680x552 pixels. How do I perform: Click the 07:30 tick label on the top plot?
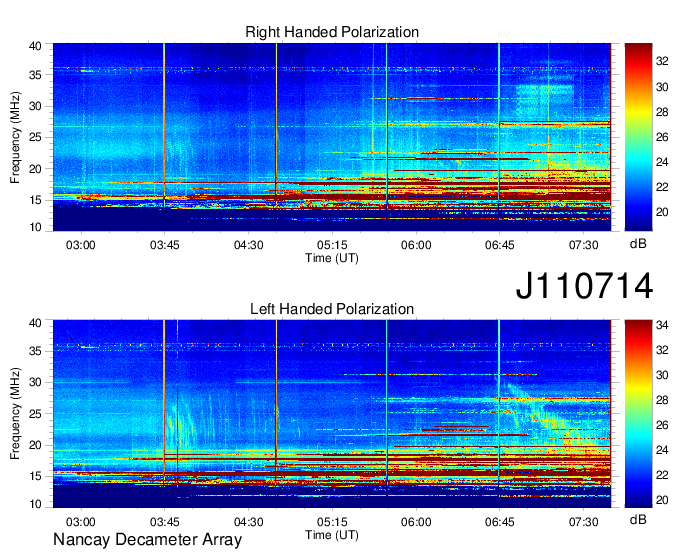click(x=584, y=245)
